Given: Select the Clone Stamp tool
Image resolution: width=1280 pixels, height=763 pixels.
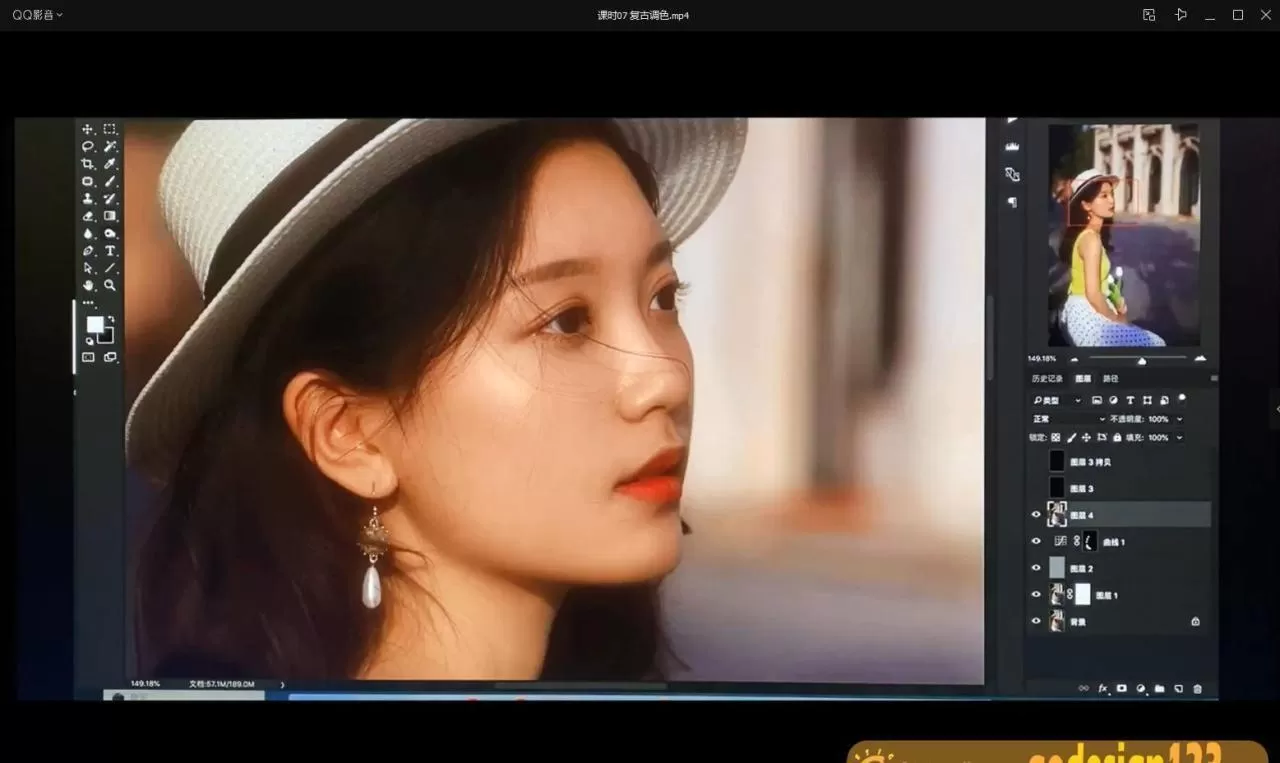Looking at the screenshot, I should (x=88, y=199).
